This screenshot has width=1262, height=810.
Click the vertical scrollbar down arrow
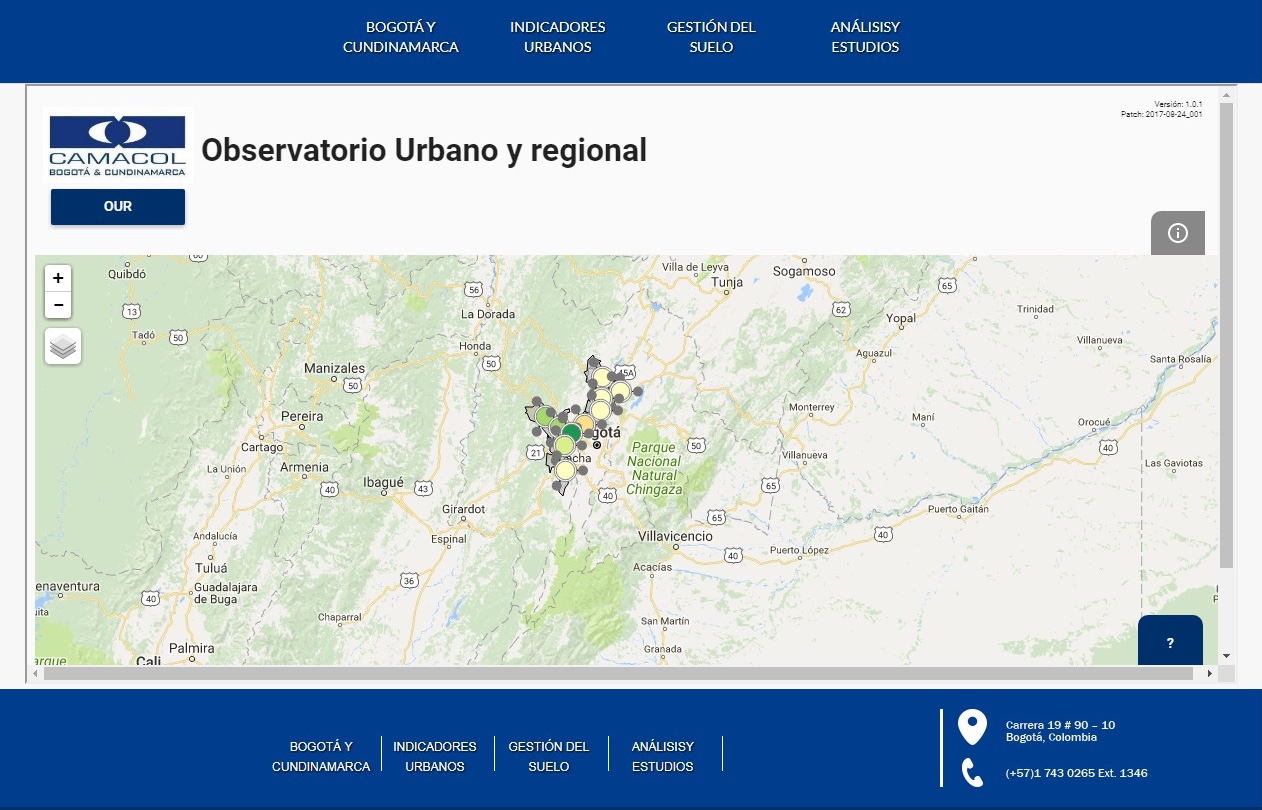pos(1227,656)
